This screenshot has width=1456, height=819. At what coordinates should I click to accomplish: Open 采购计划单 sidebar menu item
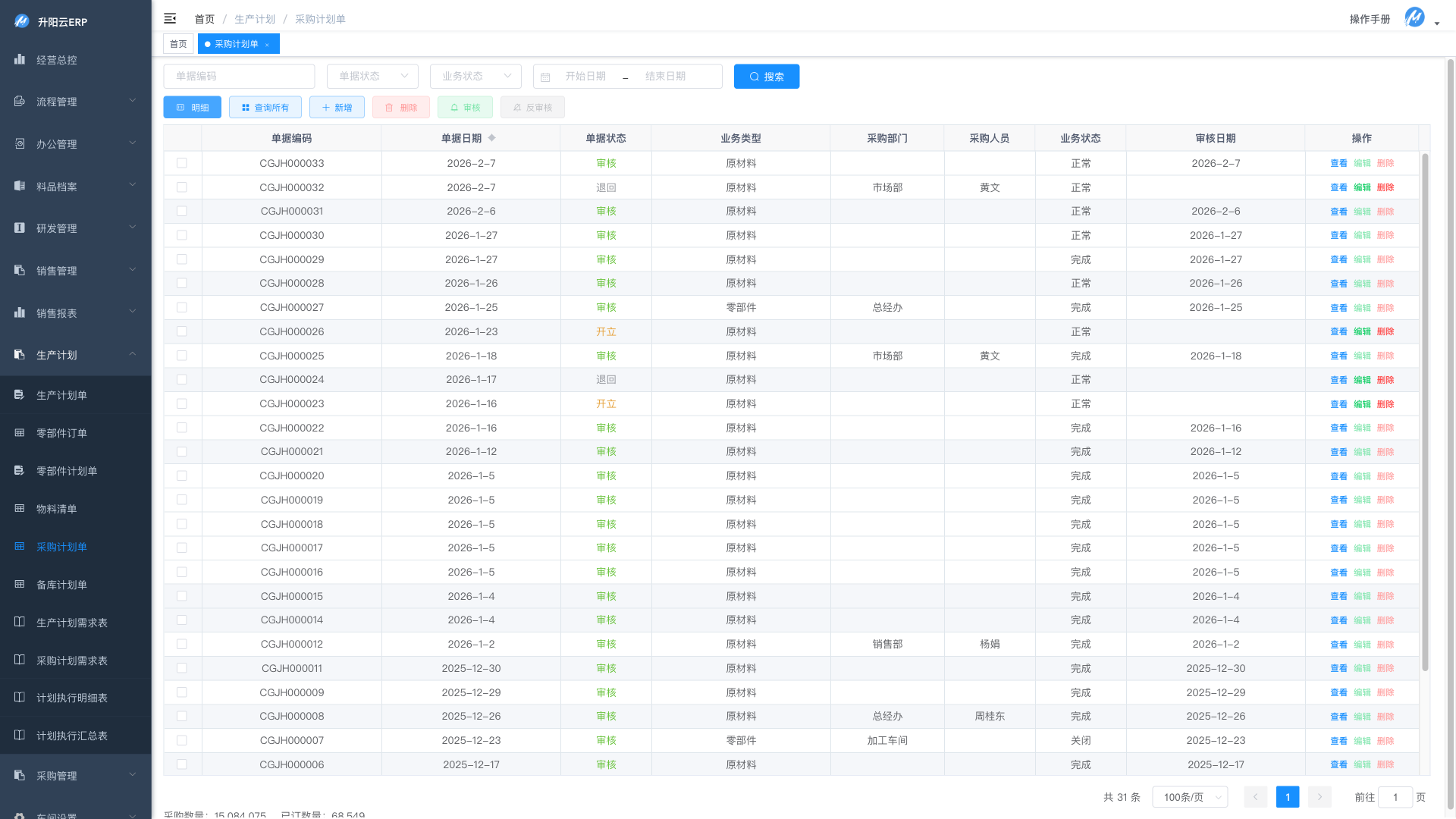(61, 547)
